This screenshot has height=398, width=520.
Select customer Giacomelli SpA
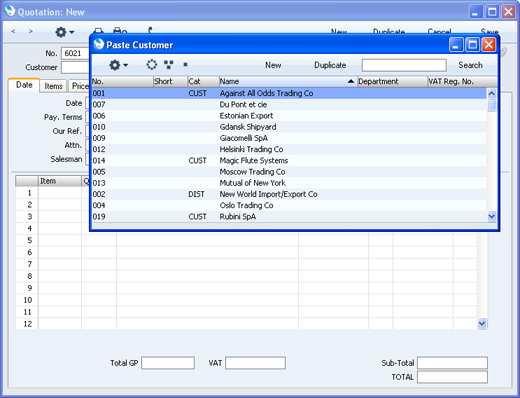289,138
